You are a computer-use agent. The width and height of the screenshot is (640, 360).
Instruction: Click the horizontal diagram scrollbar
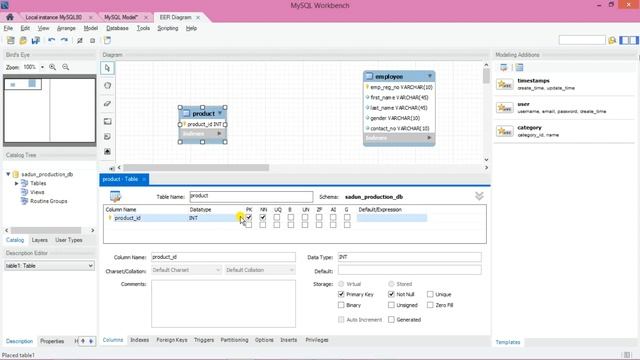tap(196, 168)
